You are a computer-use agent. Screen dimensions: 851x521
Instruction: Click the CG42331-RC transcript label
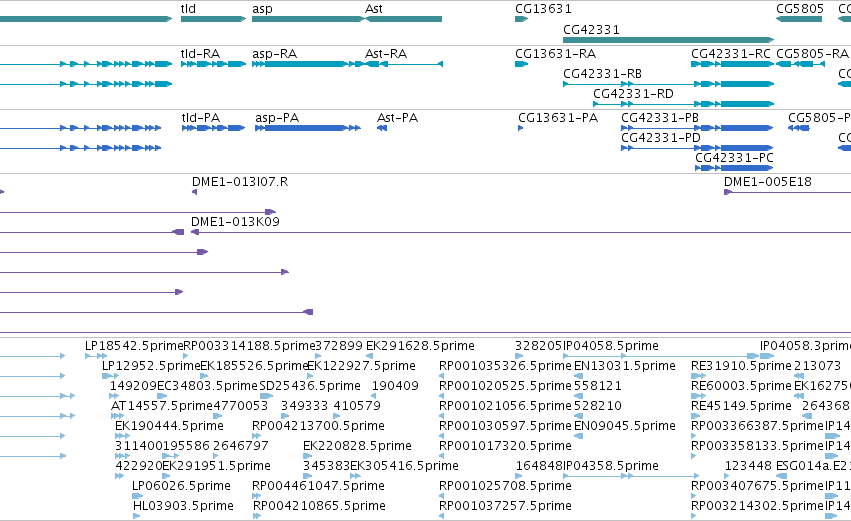pos(731,54)
